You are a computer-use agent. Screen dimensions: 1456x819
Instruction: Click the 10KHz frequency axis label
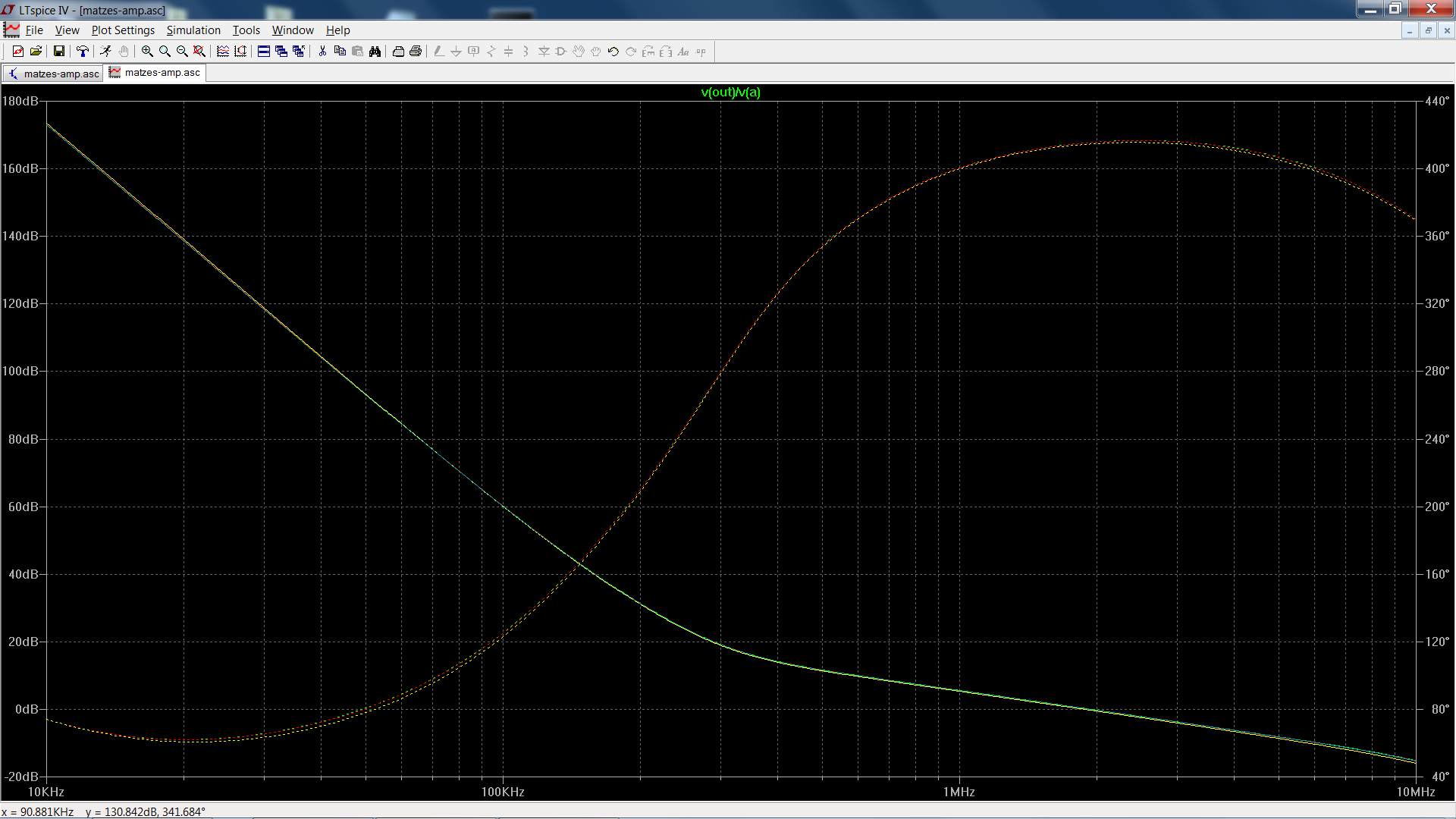pyautogui.click(x=46, y=792)
